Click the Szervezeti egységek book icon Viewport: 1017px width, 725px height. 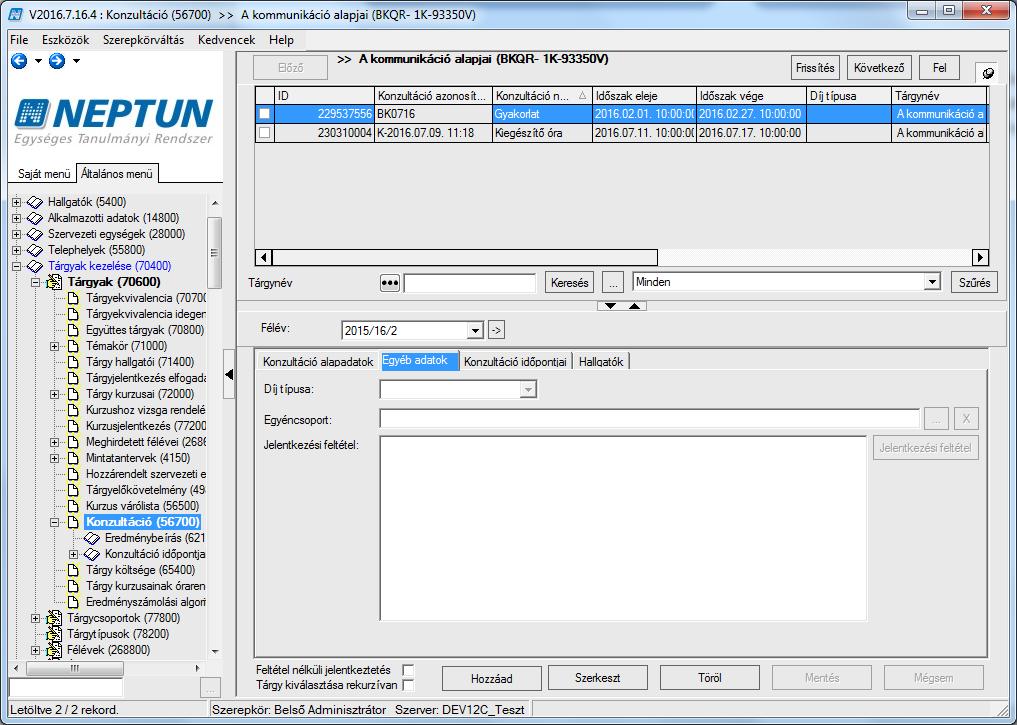coord(35,234)
